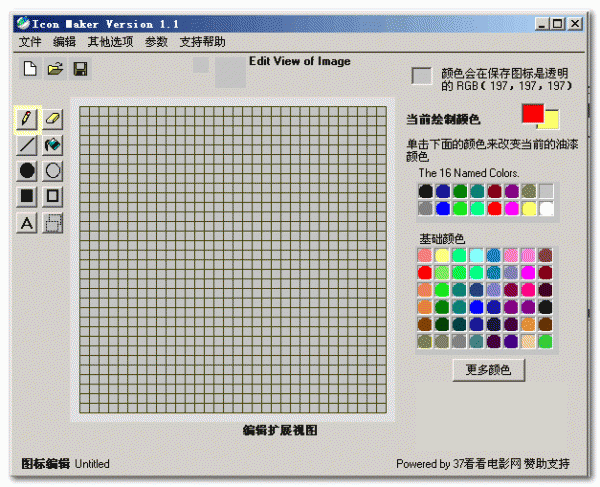Image resolution: width=600 pixels, height=487 pixels.
Task: Click the transparent color preview box
Action: [x=421, y=76]
